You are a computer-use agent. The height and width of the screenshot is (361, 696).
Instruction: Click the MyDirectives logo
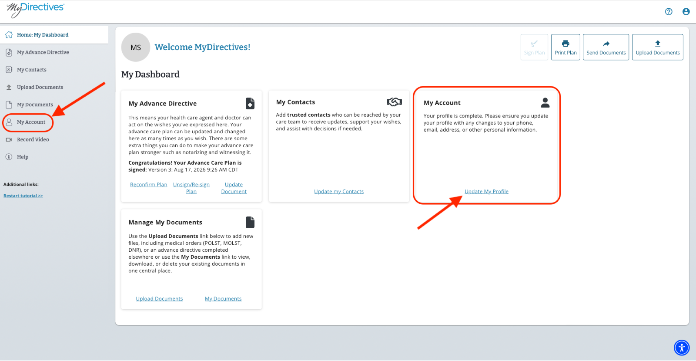tap(36, 9)
